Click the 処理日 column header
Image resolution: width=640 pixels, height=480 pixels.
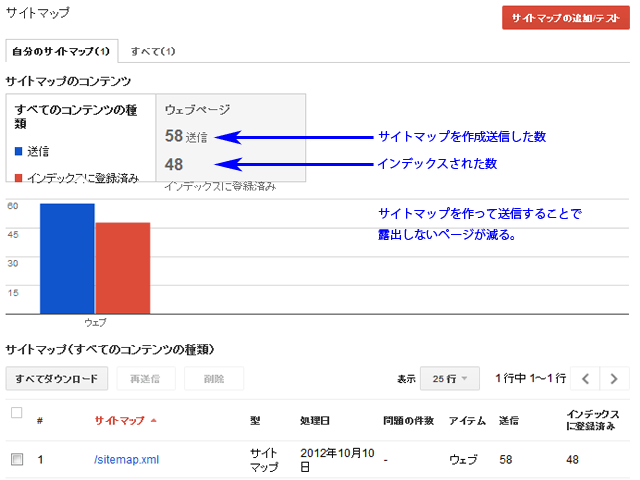(x=315, y=420)
